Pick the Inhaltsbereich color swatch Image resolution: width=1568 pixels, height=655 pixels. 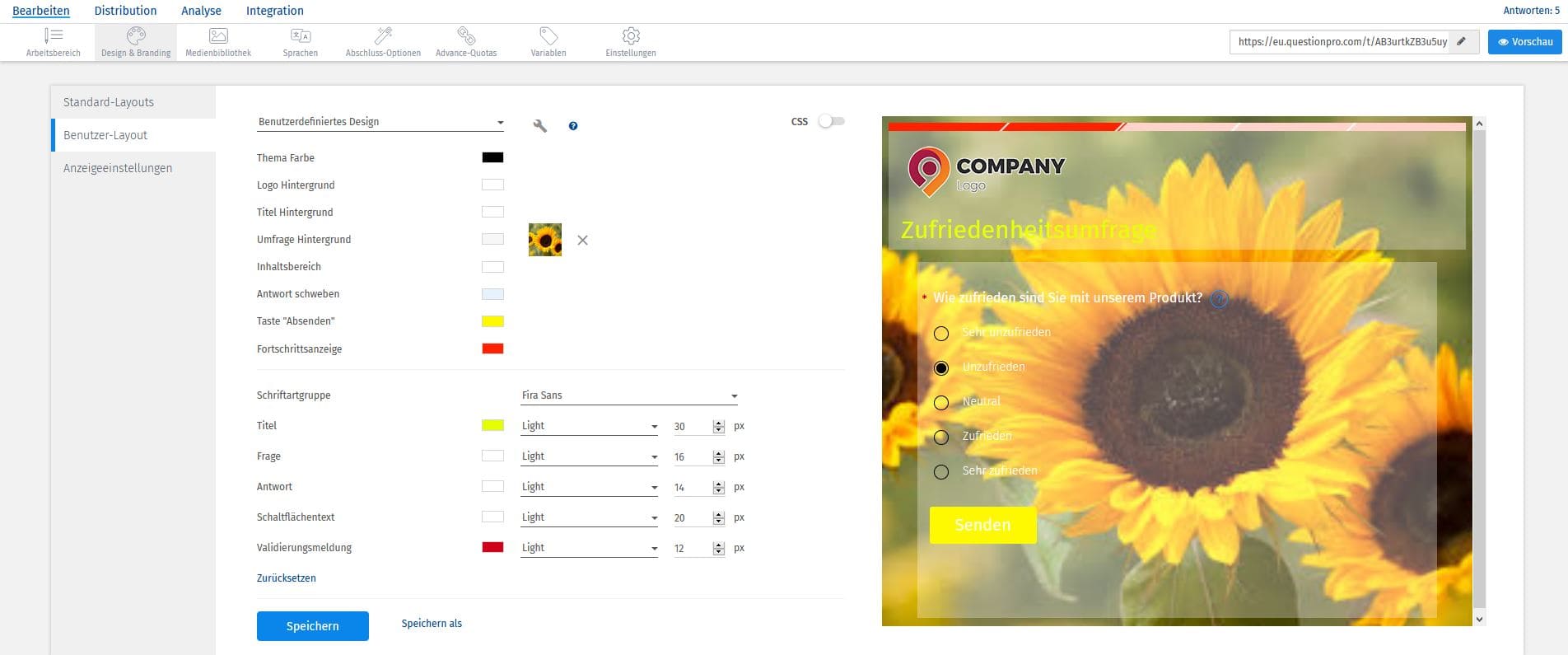[x=492, y=267]
